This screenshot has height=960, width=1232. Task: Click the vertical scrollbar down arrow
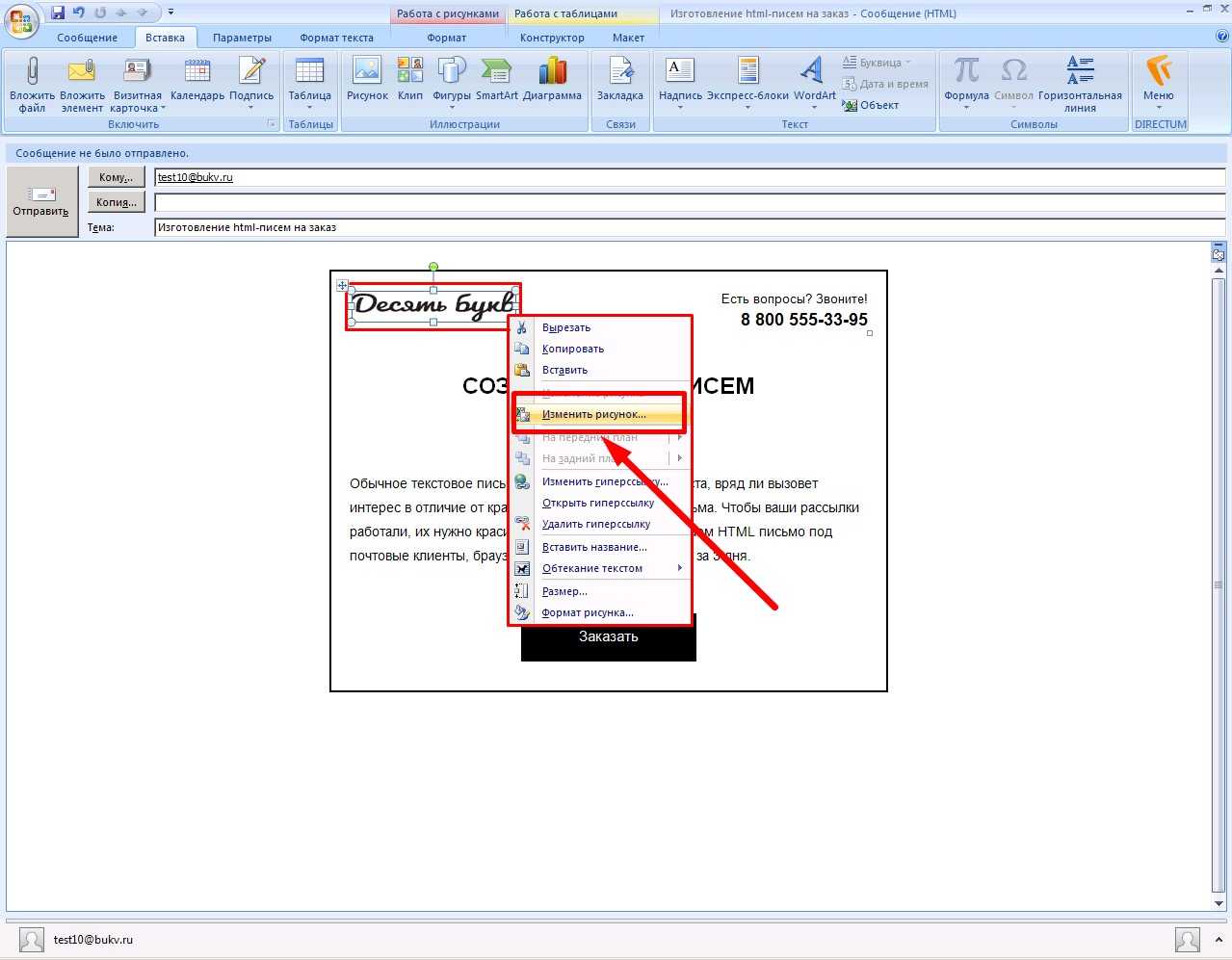tap(1219, 903)
